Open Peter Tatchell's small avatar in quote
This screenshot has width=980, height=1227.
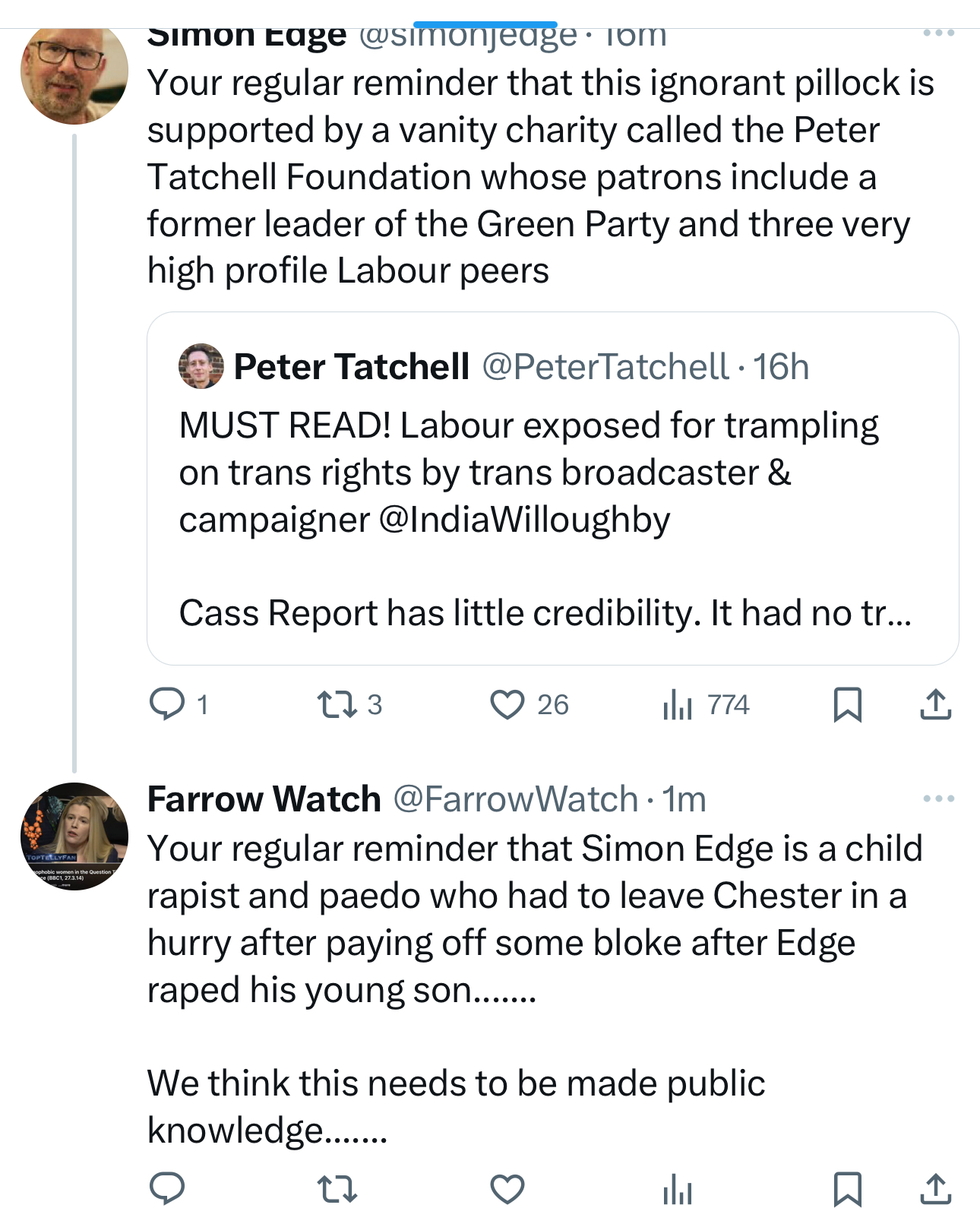point(201,366)
